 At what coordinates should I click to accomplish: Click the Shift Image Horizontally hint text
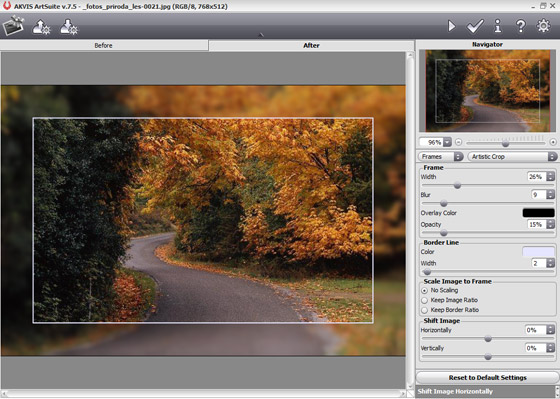click(x=455, y=391)
